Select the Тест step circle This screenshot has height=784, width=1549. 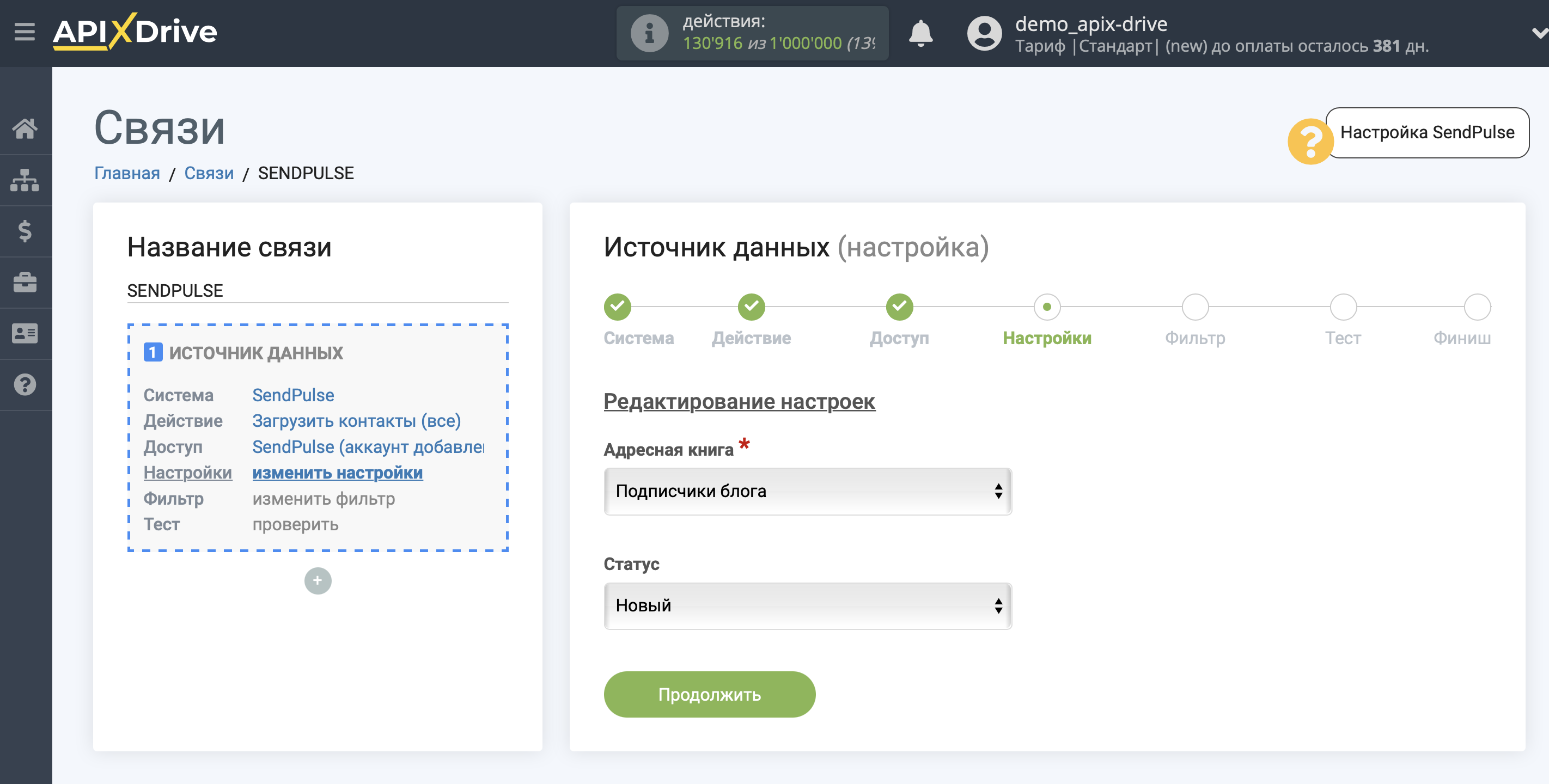[x=1343, y=307]
